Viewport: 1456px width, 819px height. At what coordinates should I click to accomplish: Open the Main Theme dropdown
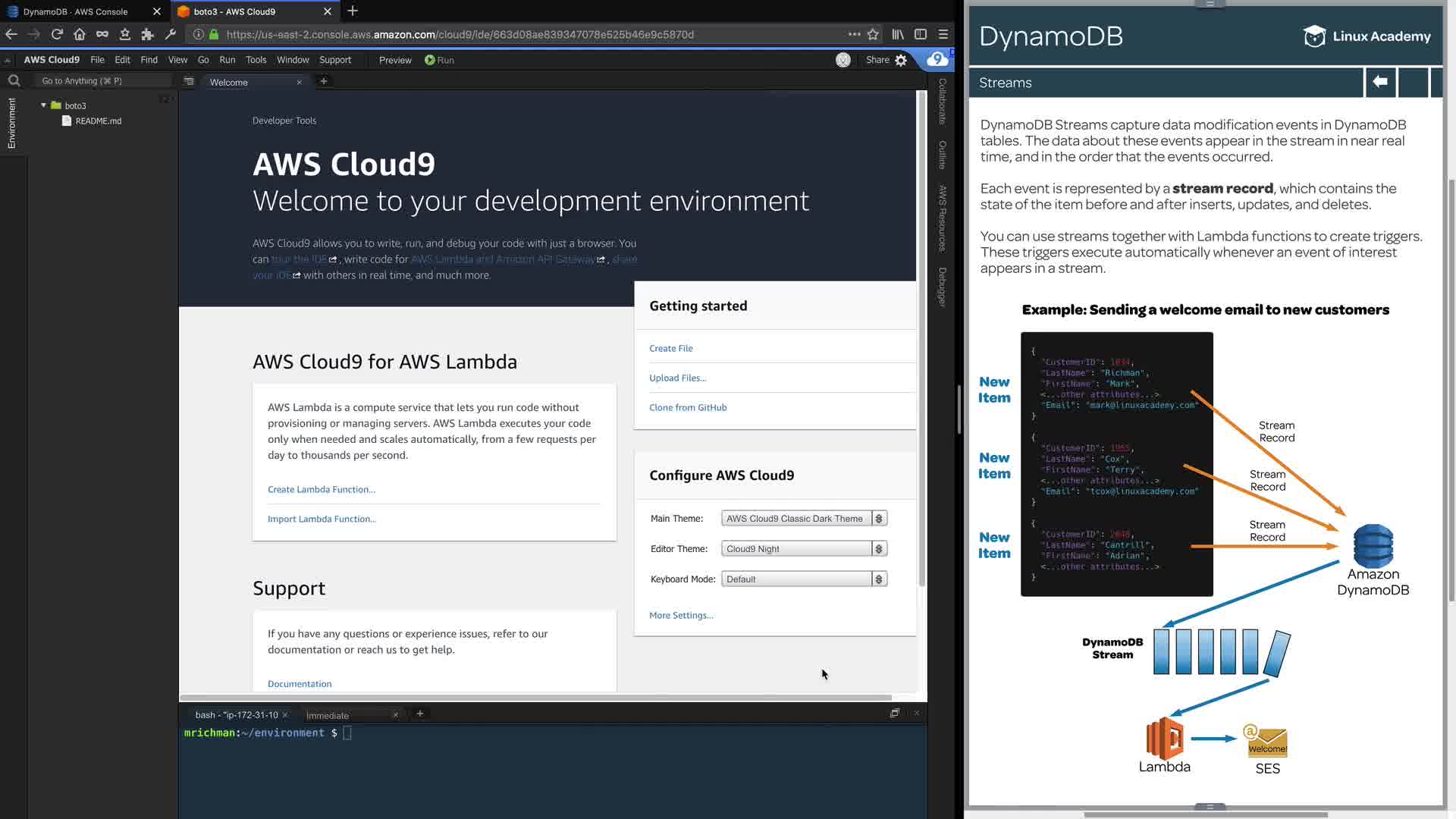[804, 519]
